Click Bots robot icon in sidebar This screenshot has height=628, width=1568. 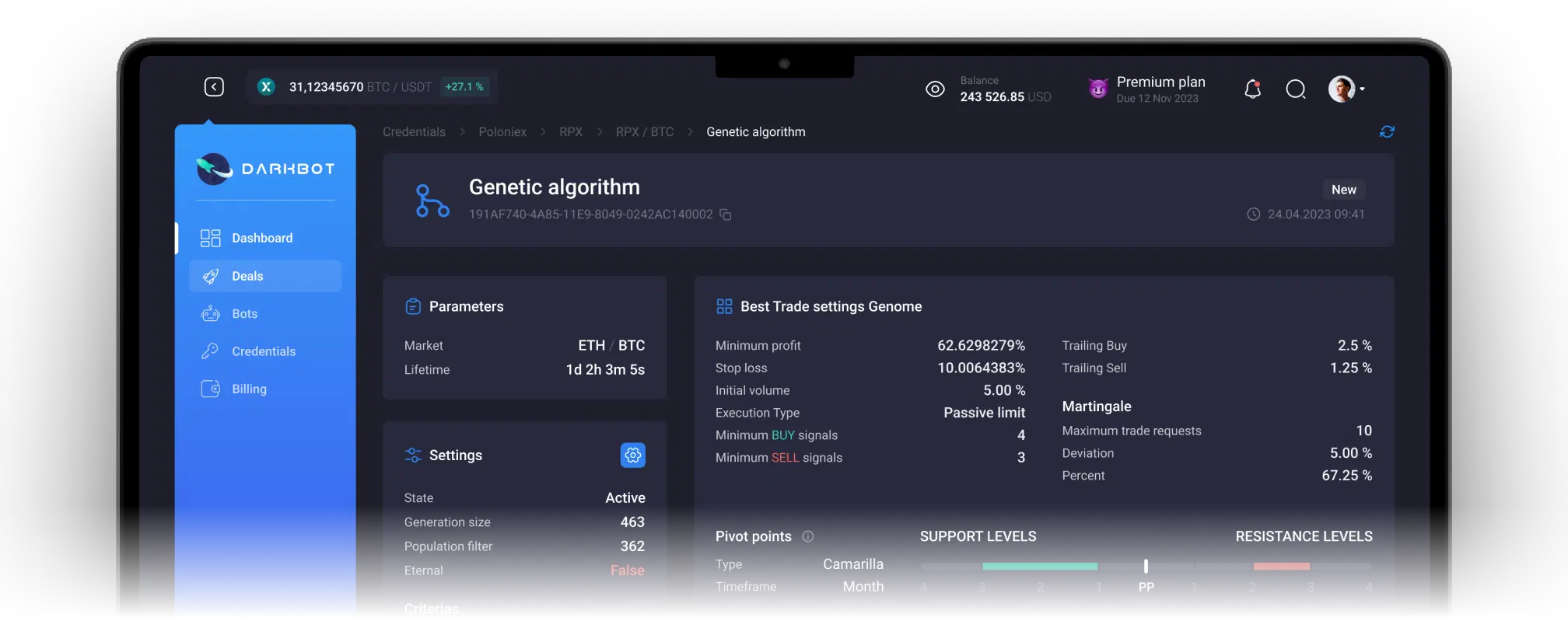(210, 314)
